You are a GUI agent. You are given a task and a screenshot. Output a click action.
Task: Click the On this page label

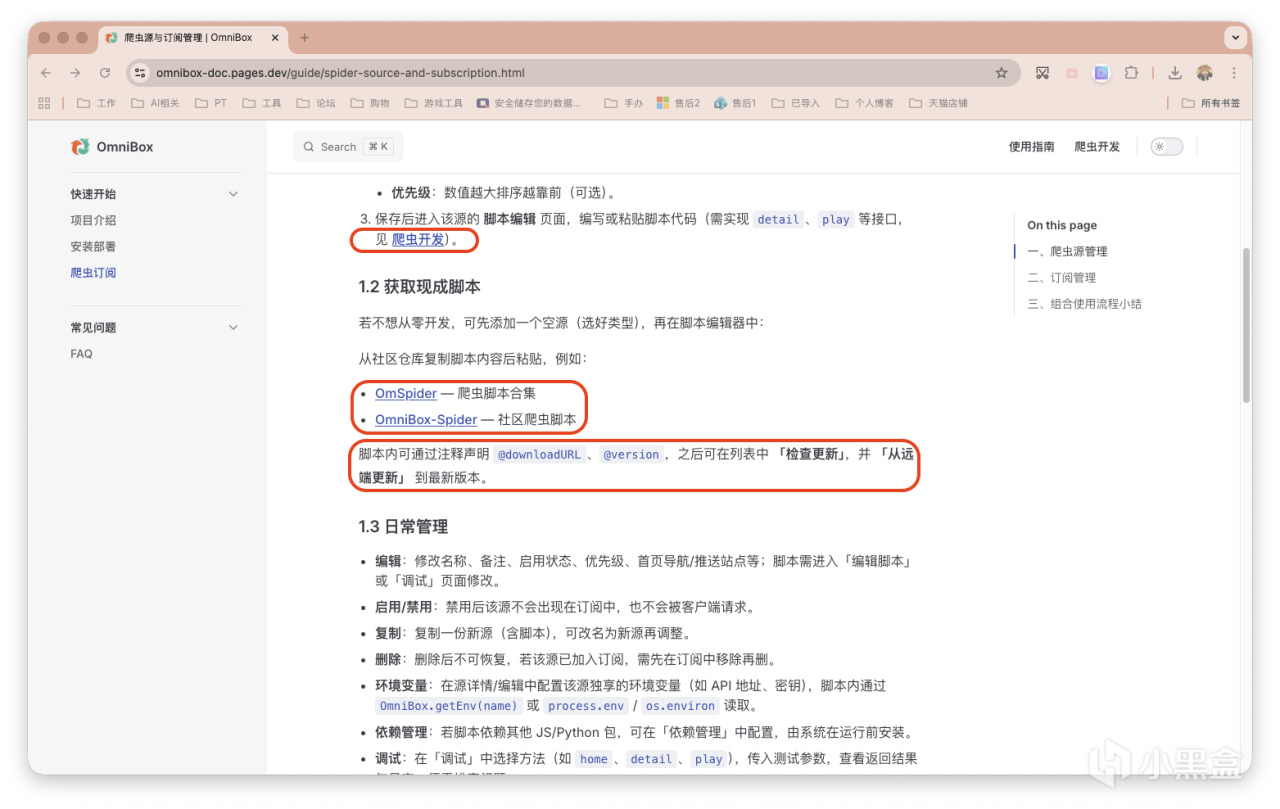pyautogui.click(x=1062, y=225)
